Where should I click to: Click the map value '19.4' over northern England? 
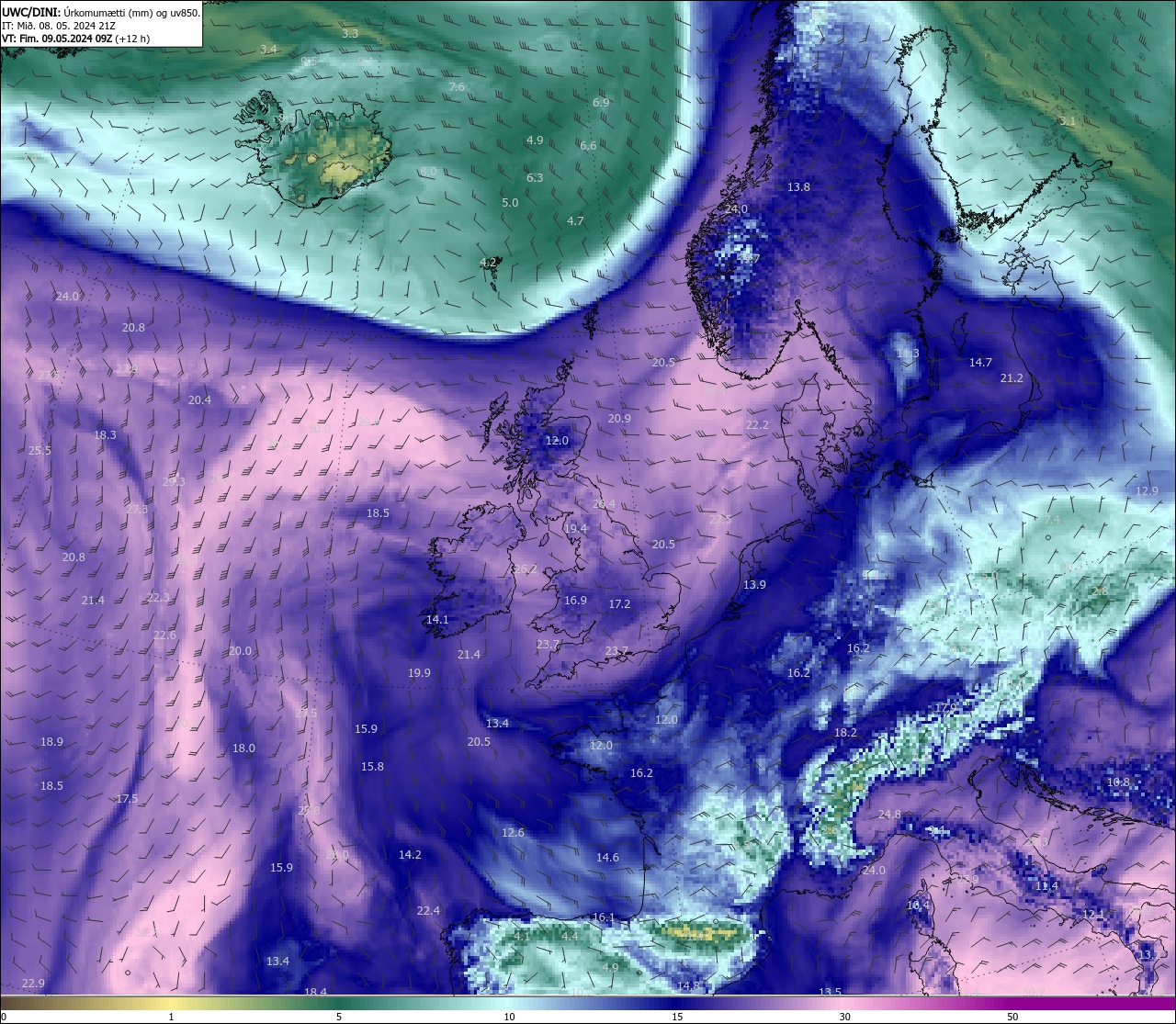[x=576, y=529]
